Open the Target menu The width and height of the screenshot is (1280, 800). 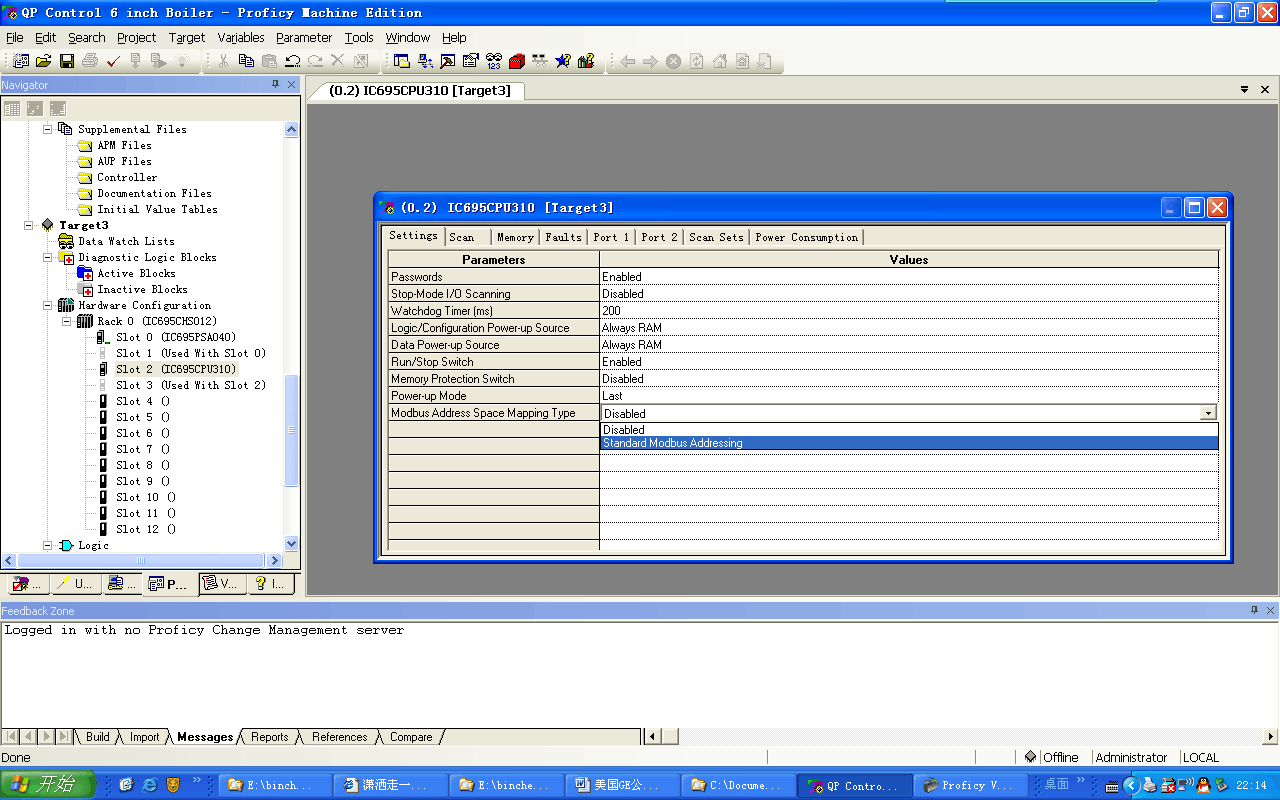(186, 37)
